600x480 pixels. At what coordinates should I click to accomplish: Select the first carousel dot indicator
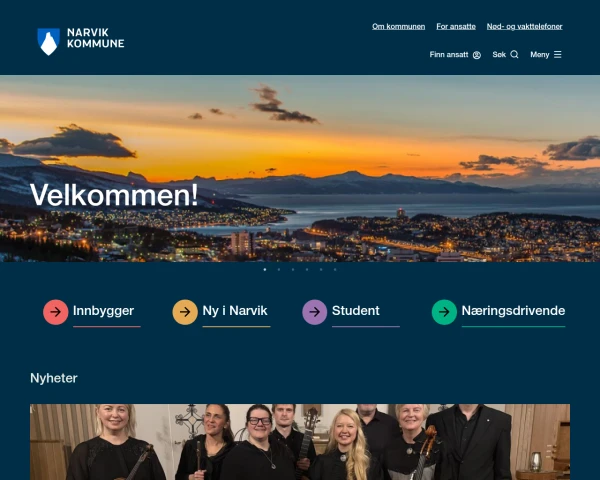point(265,269)
